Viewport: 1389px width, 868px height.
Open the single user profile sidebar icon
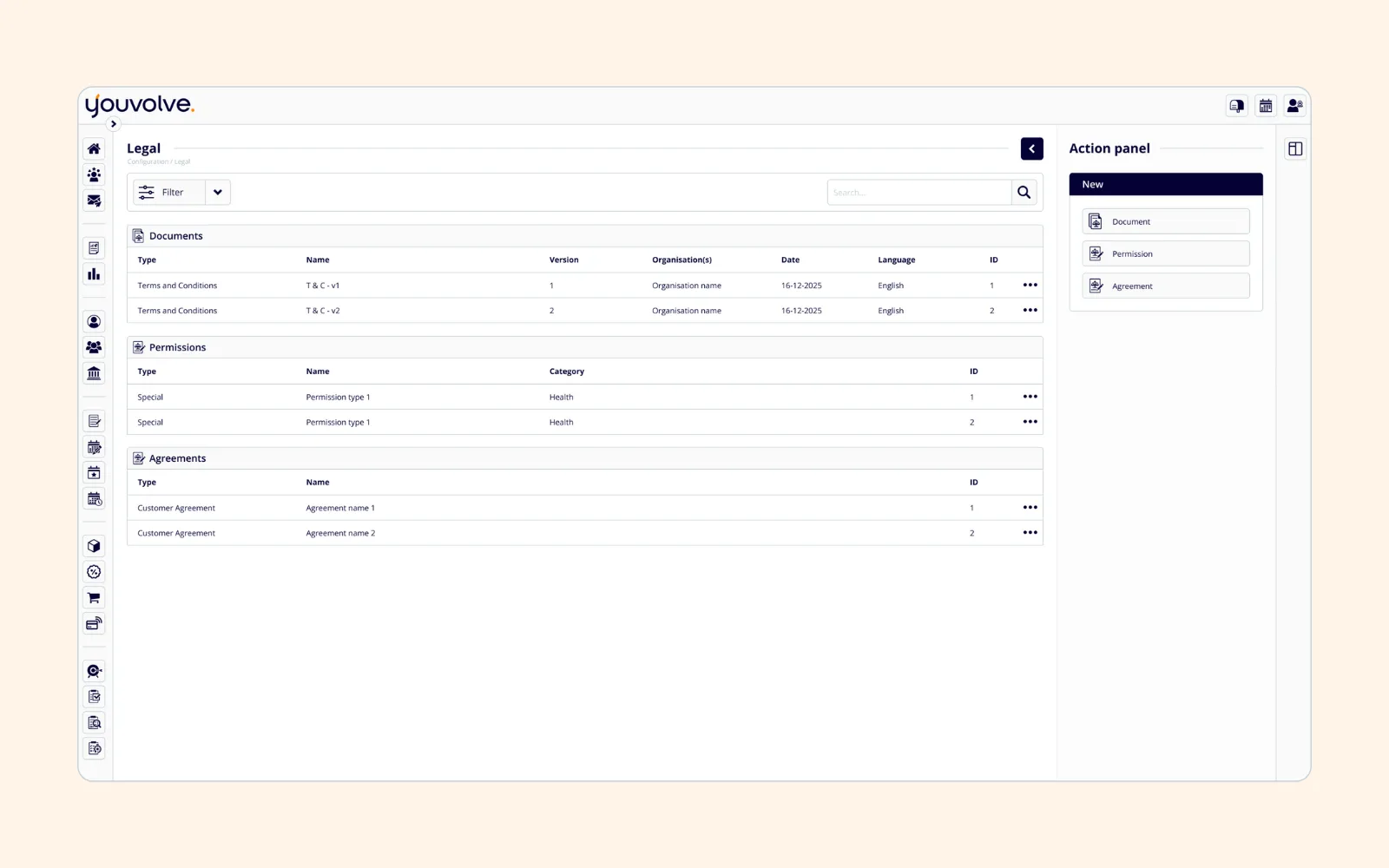click(x=94, y=321)
